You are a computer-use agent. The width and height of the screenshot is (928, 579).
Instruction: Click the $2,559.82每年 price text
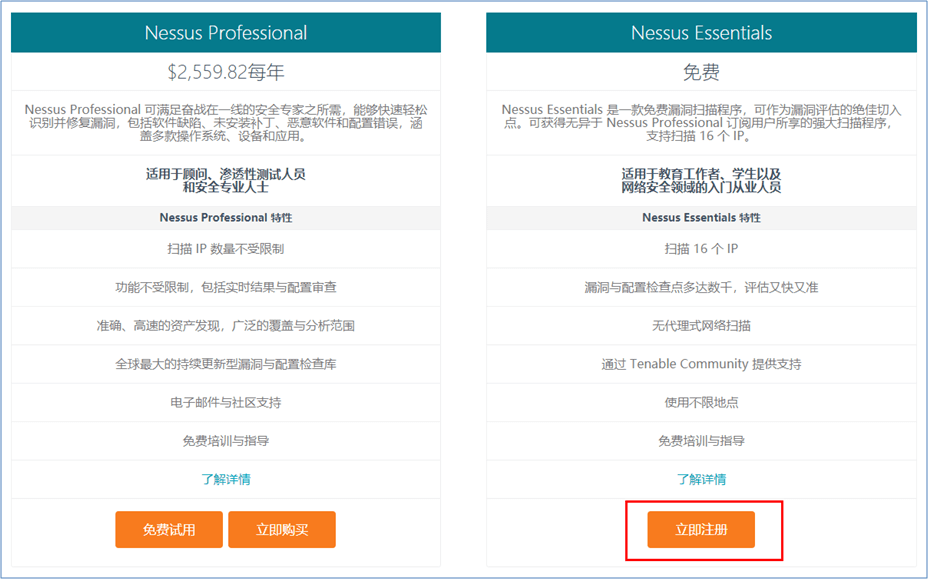225,72
